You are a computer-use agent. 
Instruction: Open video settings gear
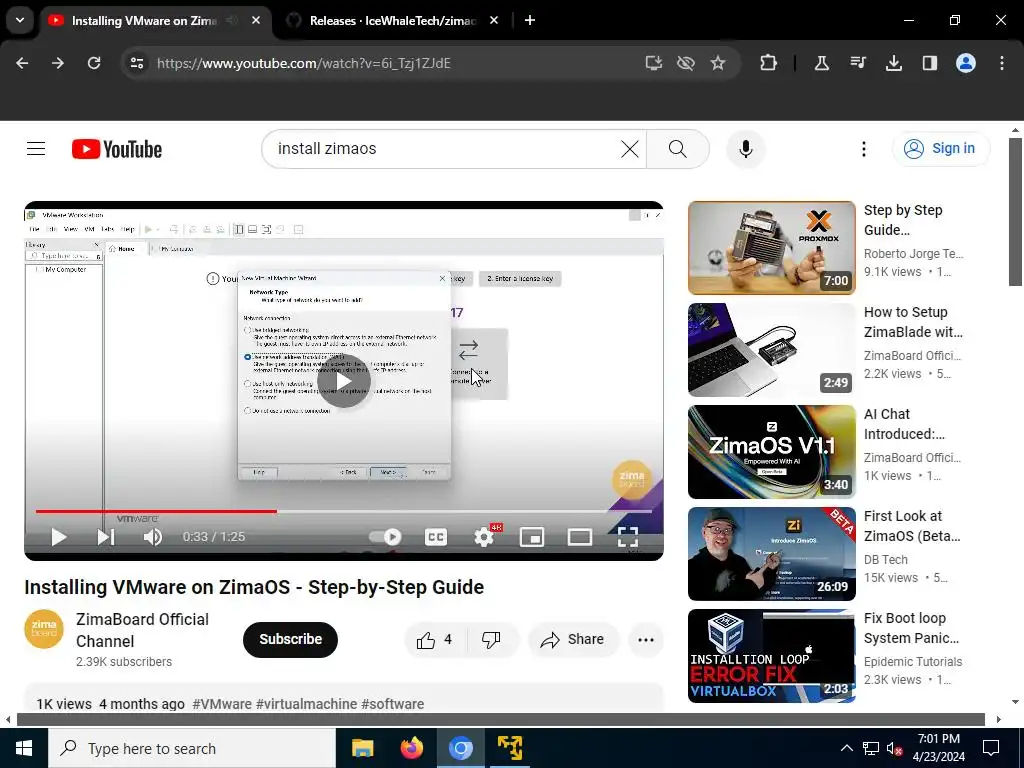pyautogui.click(x=484, y=537)
